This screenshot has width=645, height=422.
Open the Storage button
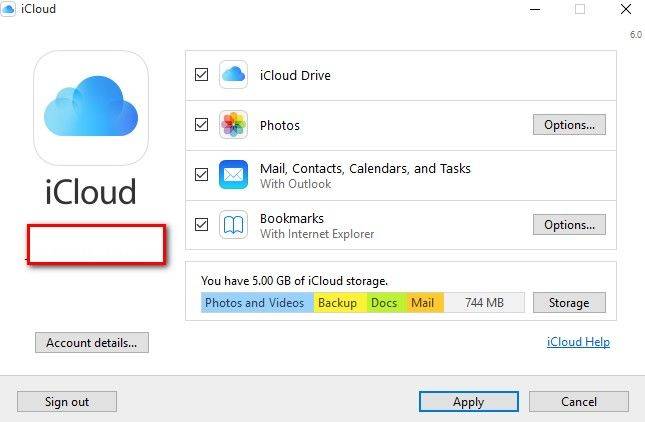569,303
